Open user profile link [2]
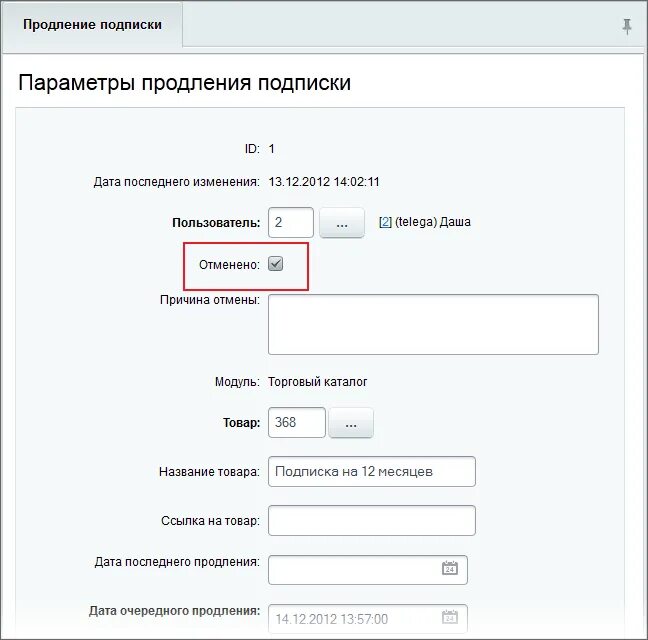 pyautogui.click(x=385, y=222)
